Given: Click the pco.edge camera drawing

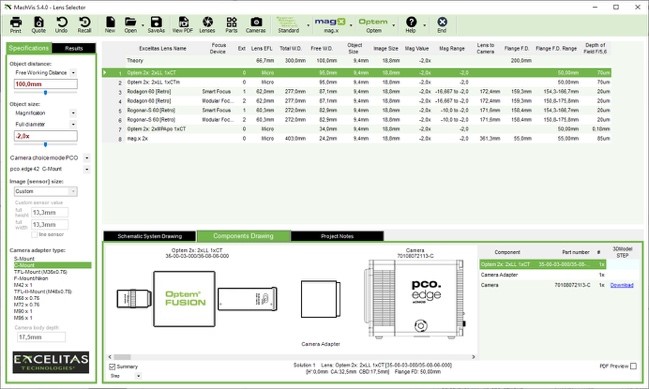Looking at the screenshot, I should point(414,298).
